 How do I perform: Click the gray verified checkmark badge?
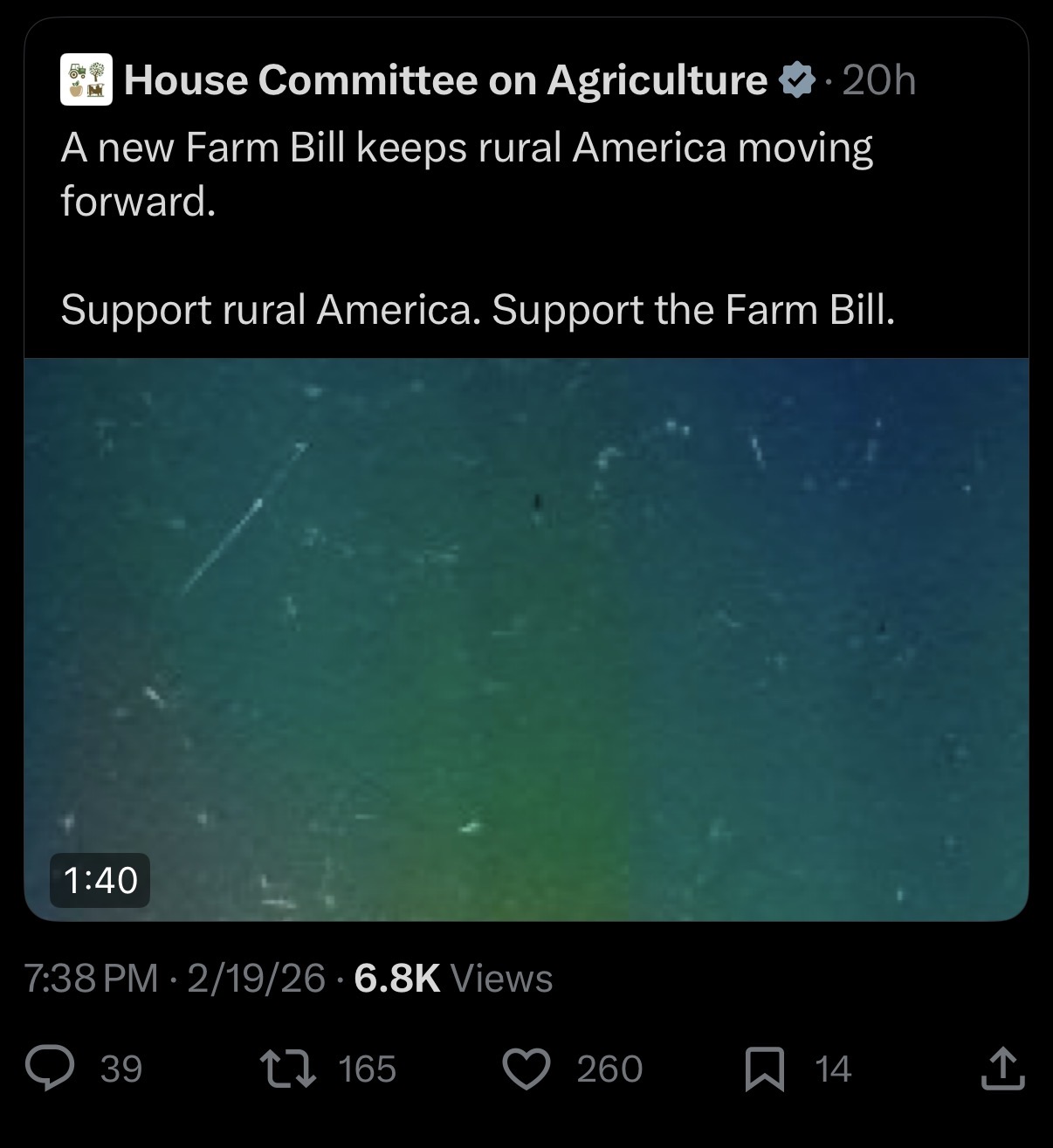795,80
